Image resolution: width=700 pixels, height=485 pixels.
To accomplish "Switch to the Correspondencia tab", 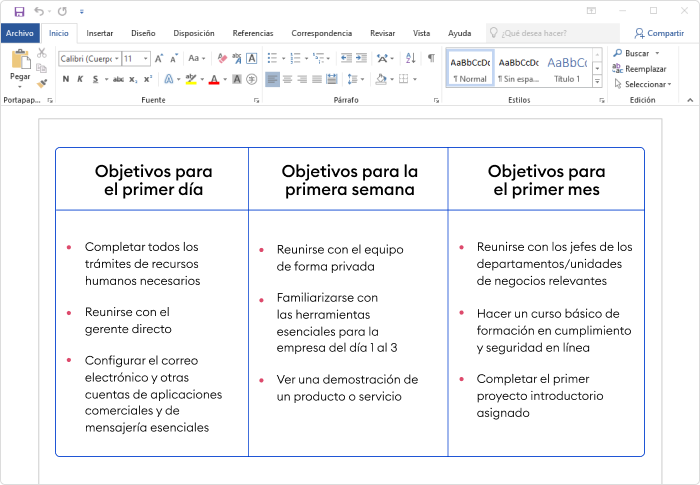I will 321,33.
